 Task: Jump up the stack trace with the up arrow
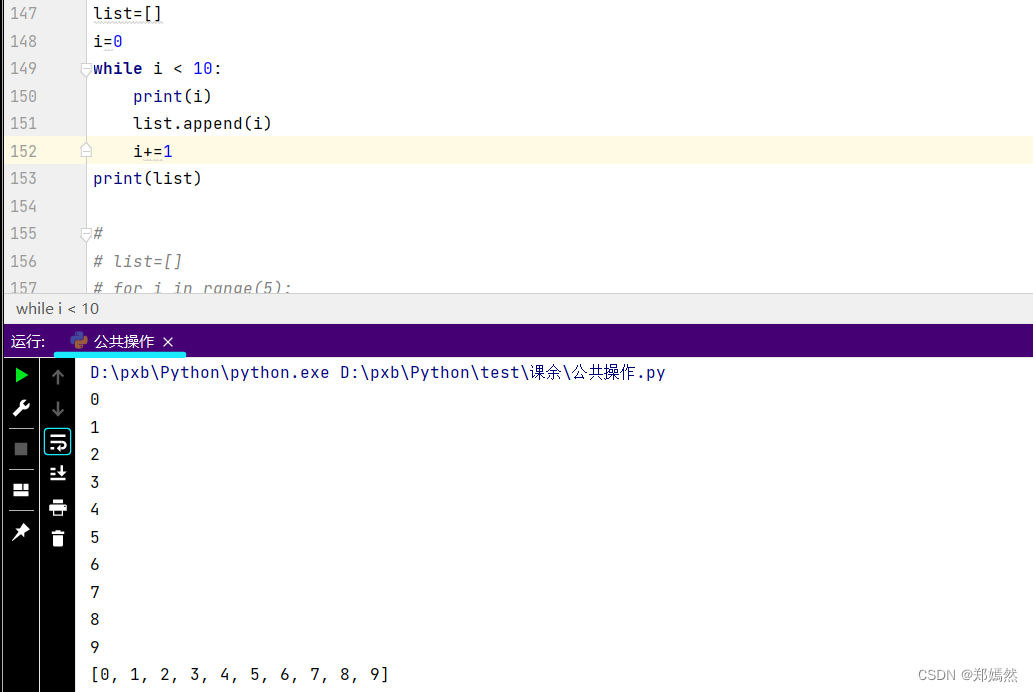coord(57,376)
